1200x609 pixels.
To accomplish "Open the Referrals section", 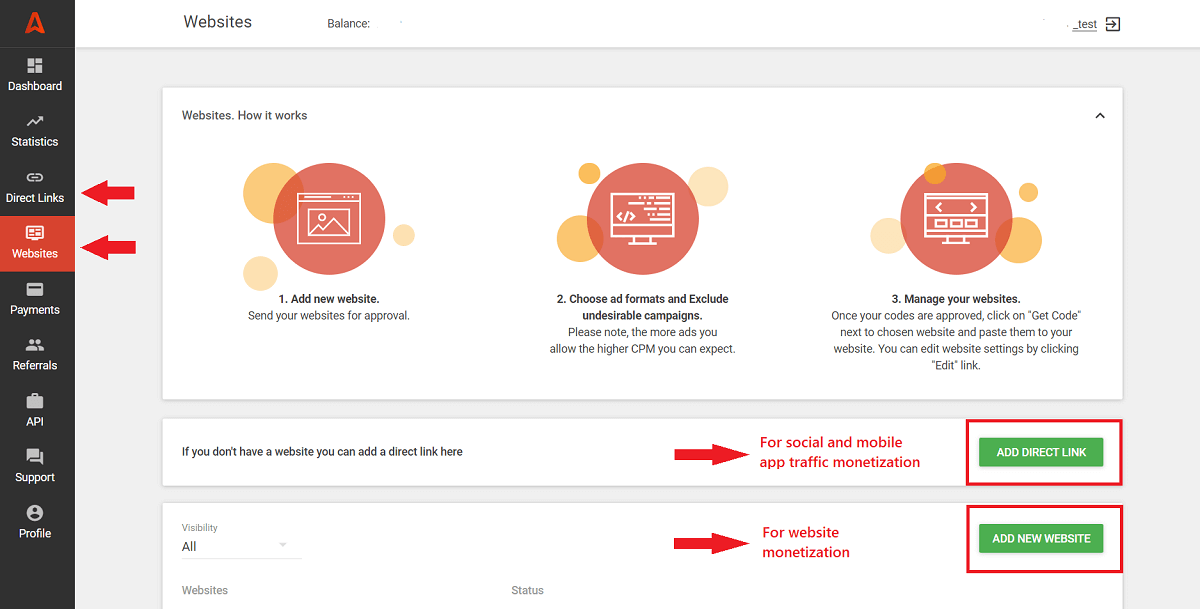I will 35,355.
